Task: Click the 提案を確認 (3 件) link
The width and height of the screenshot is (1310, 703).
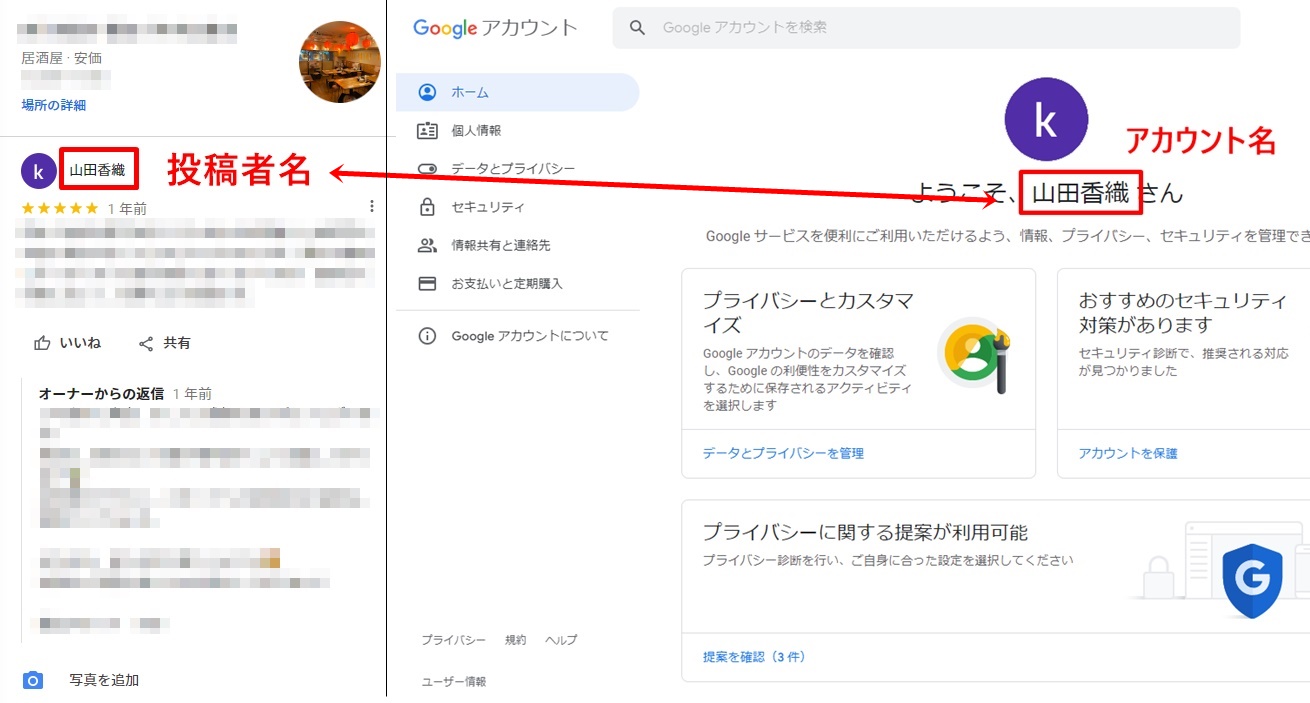Action: (x=754, y=657)
